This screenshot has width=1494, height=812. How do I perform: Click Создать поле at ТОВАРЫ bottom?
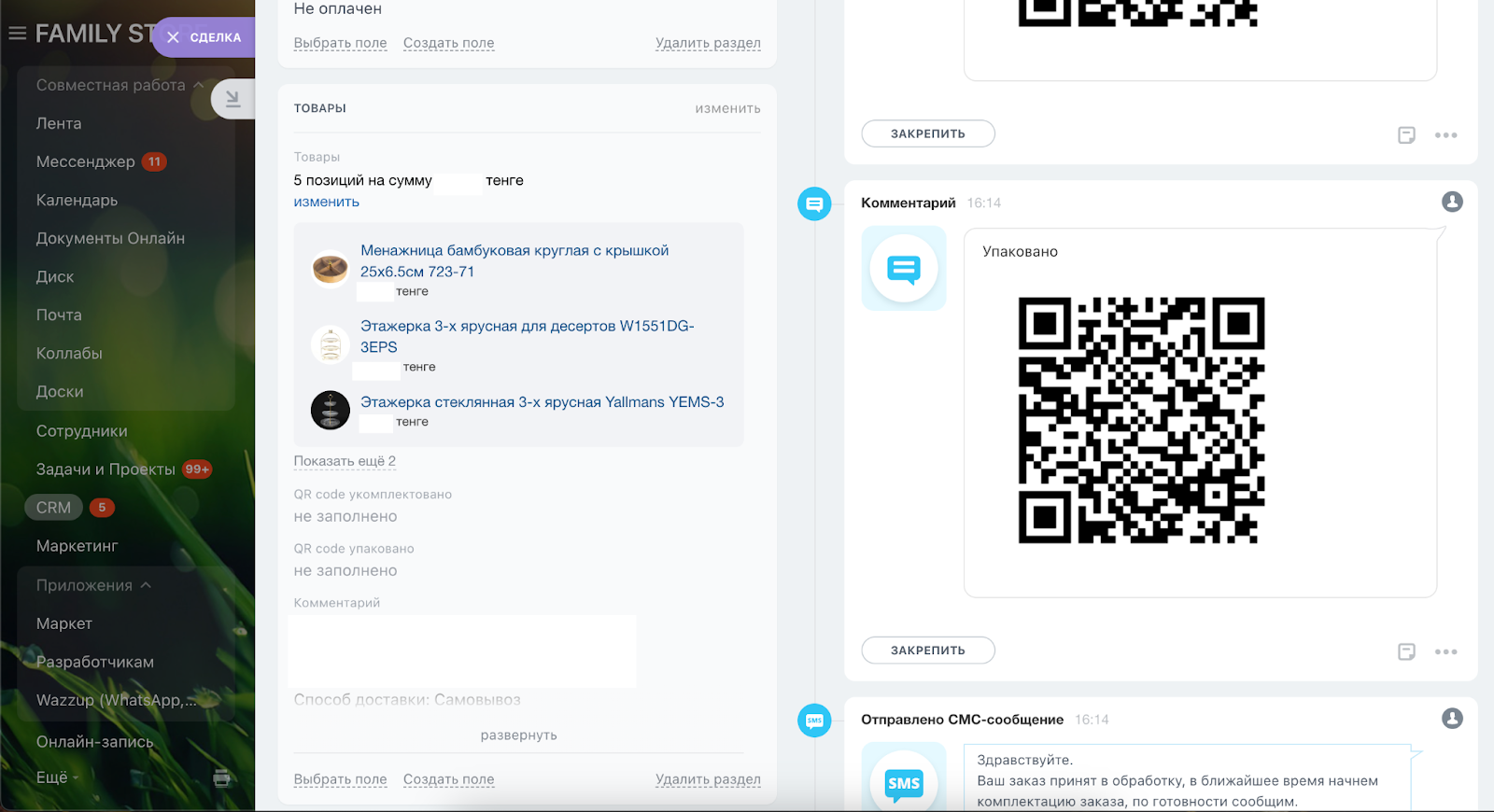(448, 779)
